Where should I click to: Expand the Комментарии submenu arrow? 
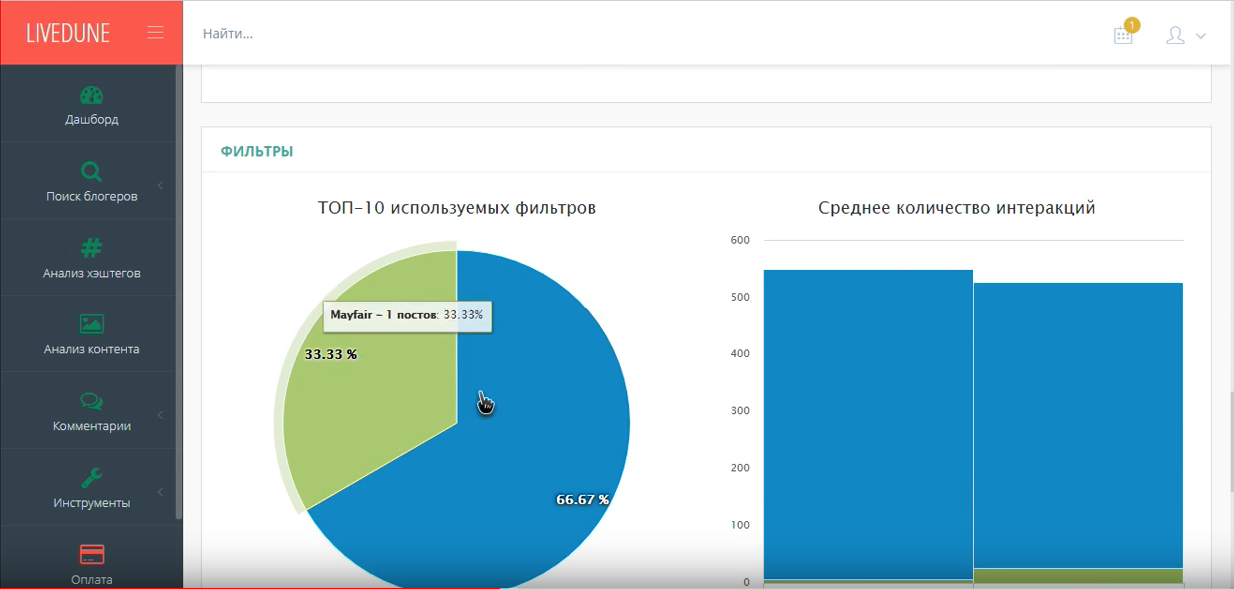coord(160,415)
